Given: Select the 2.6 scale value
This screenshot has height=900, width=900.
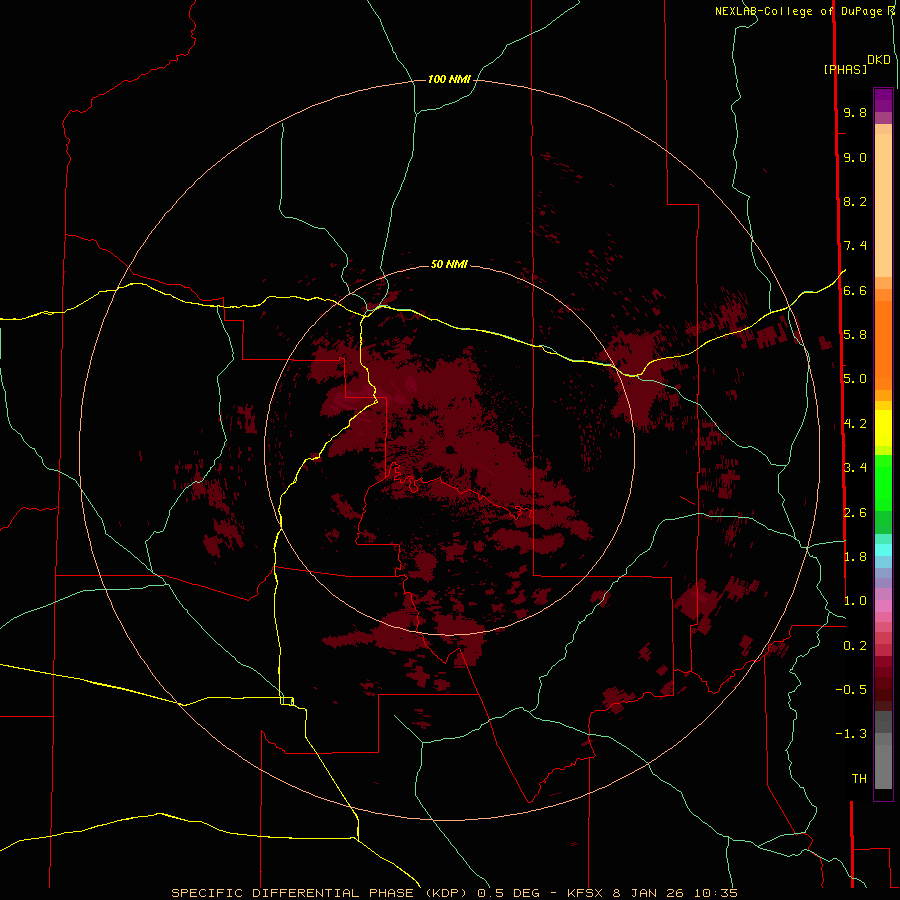Looking at the screenshot, I should (x=855, y=513).
